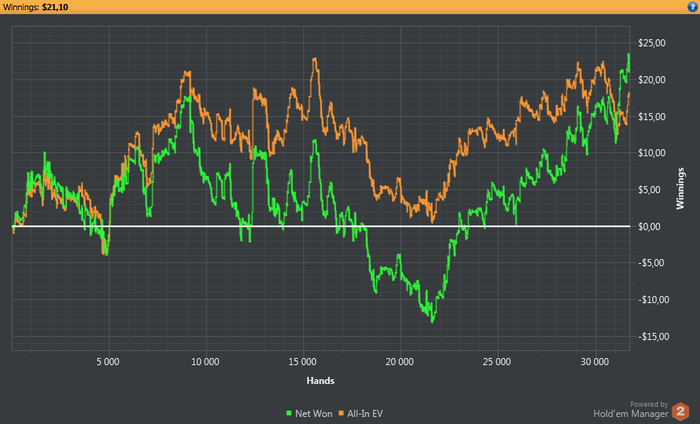Viewport: 700px width, 424px height.
Task: Click the -$10,00 axis label
Action: pos(653,300)
